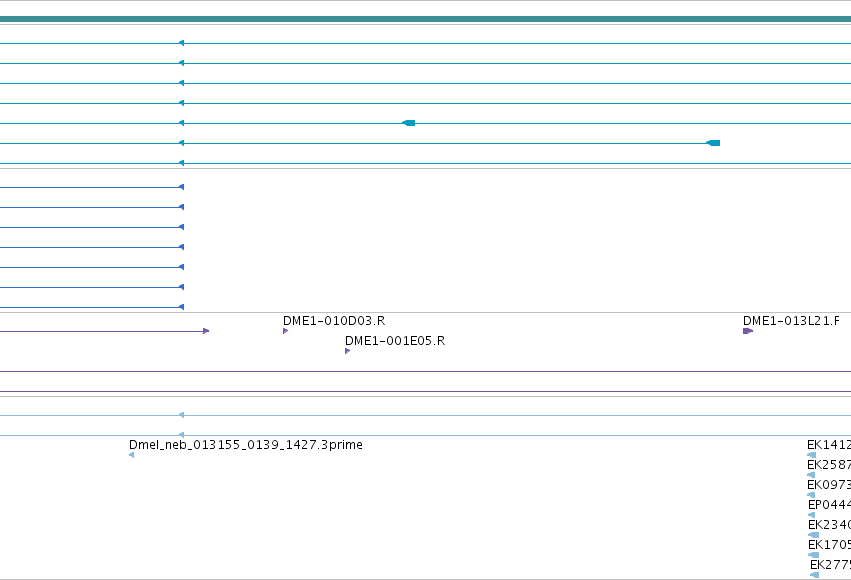Click the EK2340 feature label
This screenshot has width=851, height=580.
(829, 525)
